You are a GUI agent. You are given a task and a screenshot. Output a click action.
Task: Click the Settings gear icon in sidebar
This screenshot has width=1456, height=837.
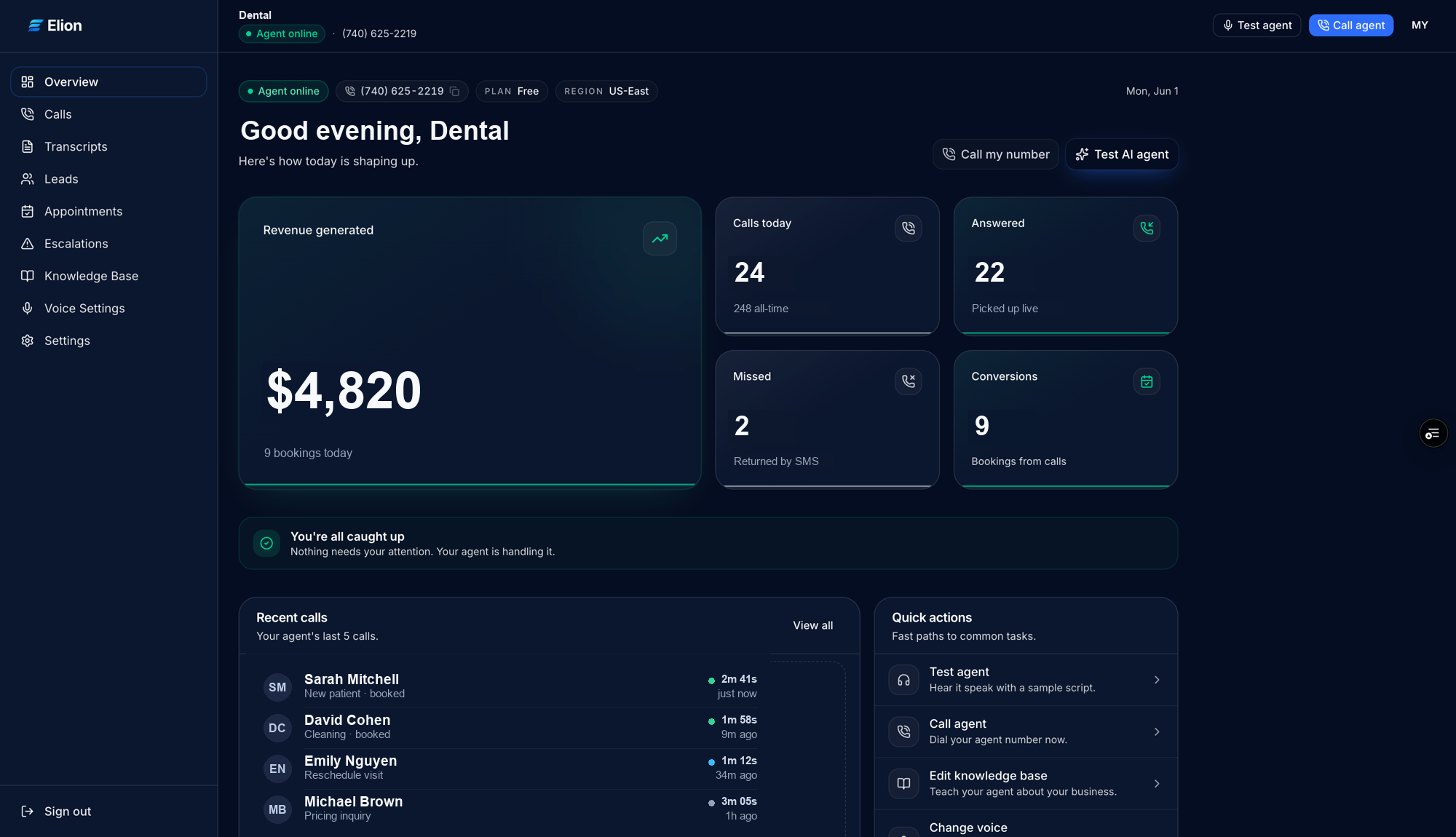(x=28, y=341)
